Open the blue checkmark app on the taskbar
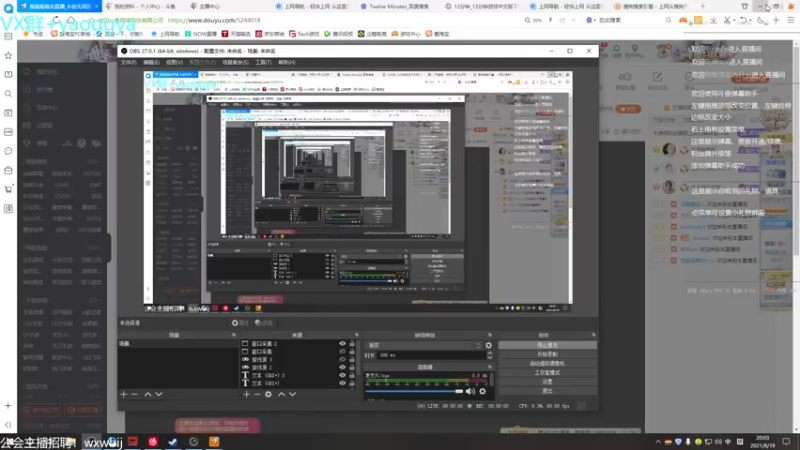Viewport: 800px width, 450px height. pos(173,441)
